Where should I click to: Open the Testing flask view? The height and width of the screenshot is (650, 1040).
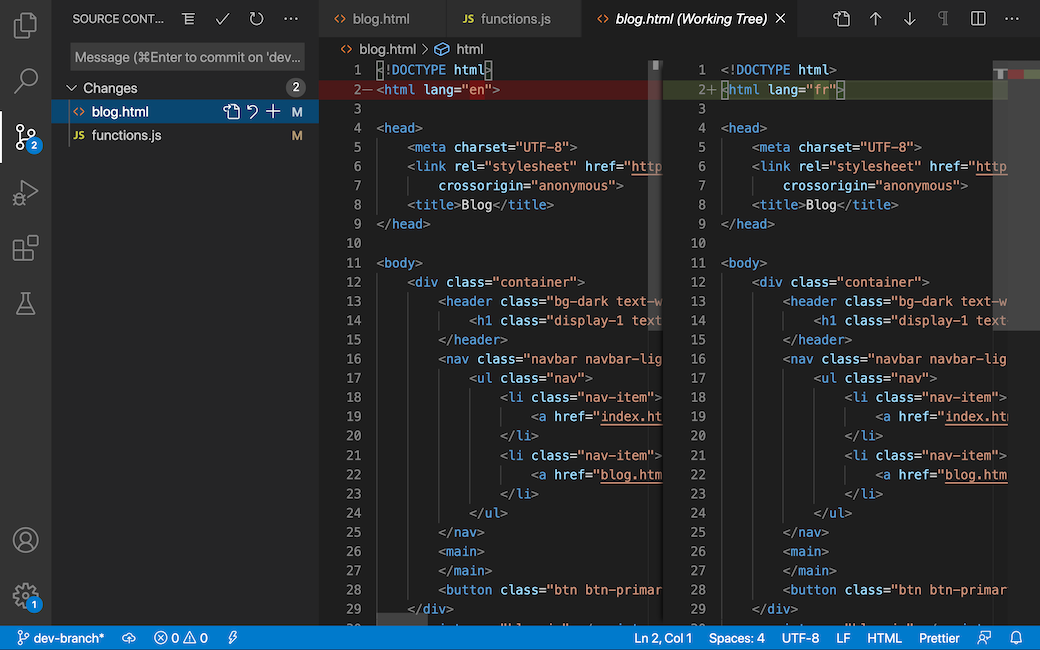(x=26, y=304)
